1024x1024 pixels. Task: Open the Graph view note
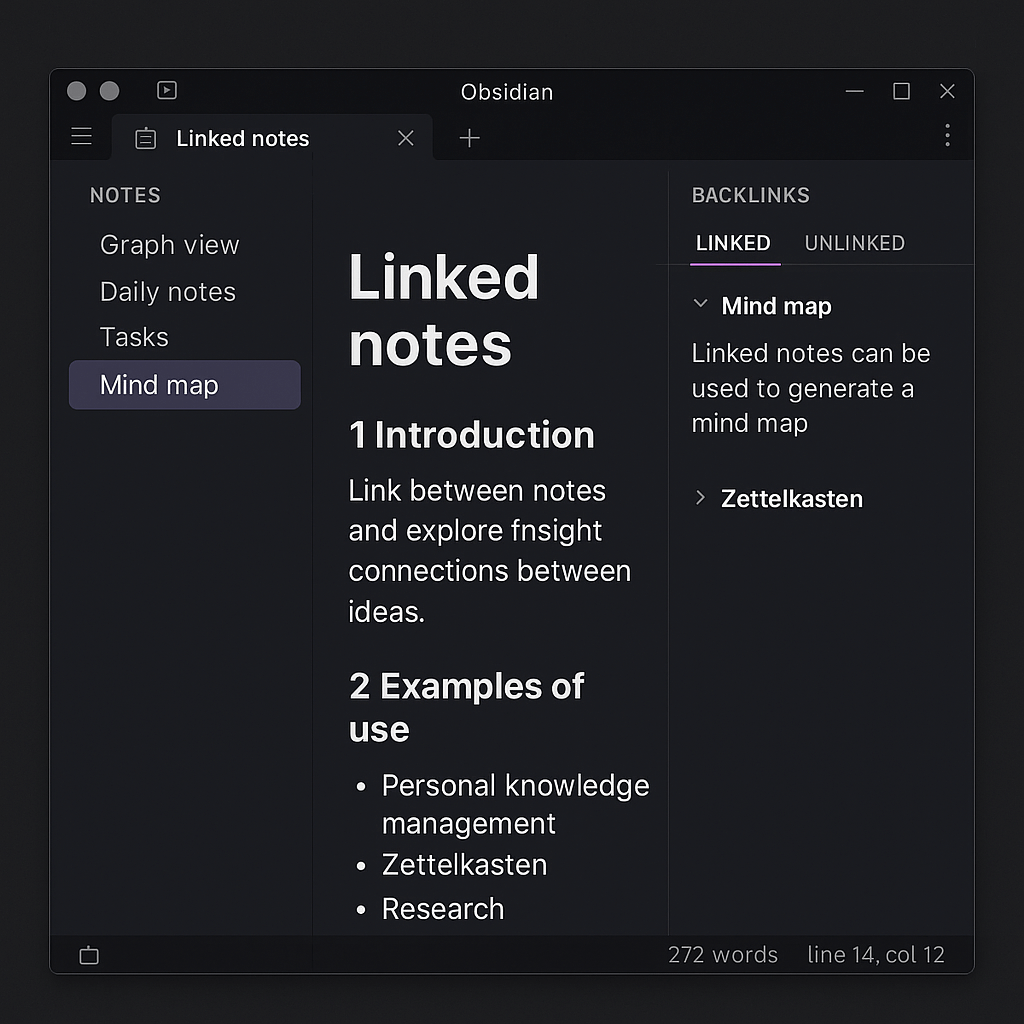[169, 245]
